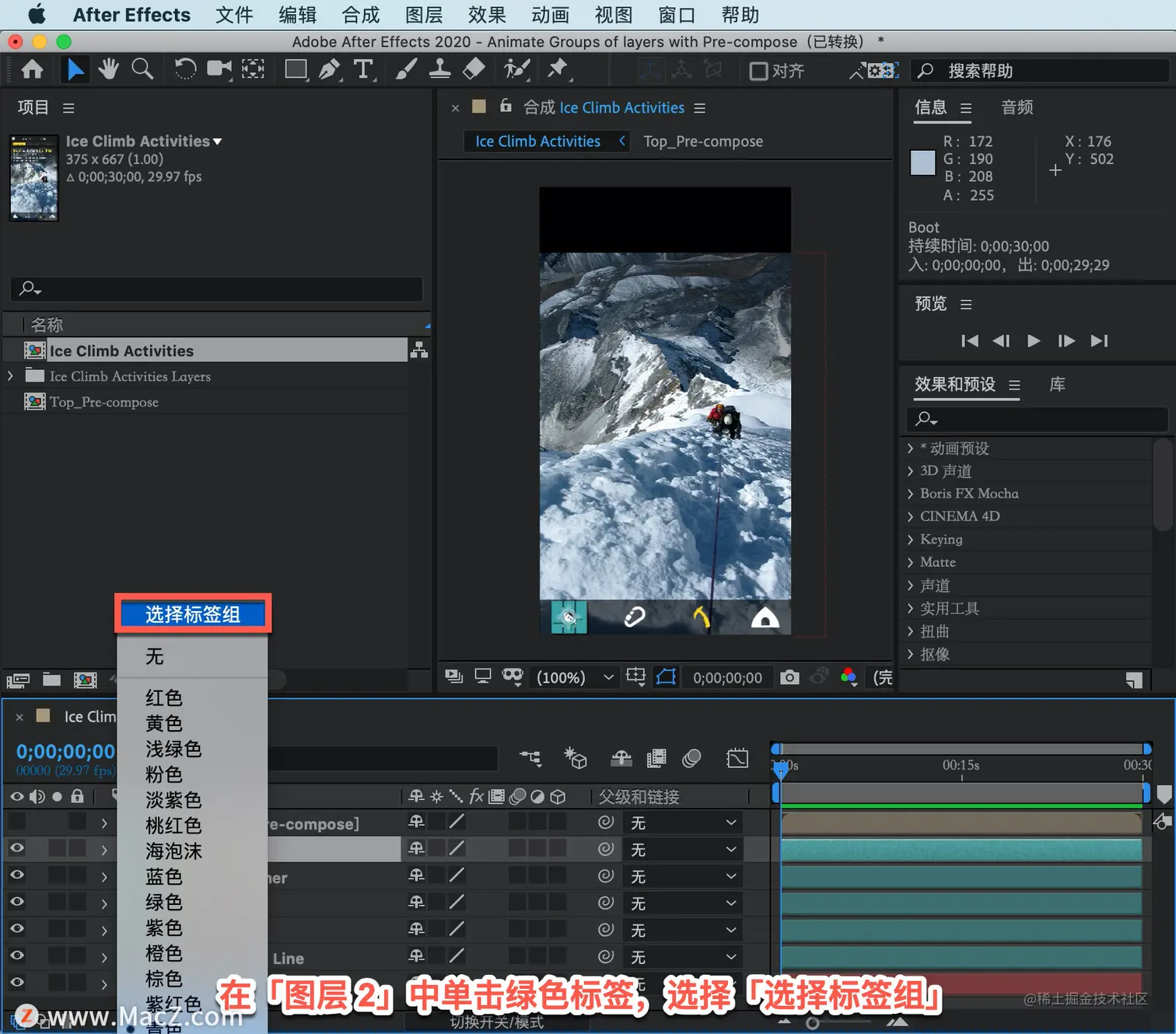Screen dimensions: 1176x1034
Task: Click the 搜索帮助 search field
Action: tap(1041, 71)
